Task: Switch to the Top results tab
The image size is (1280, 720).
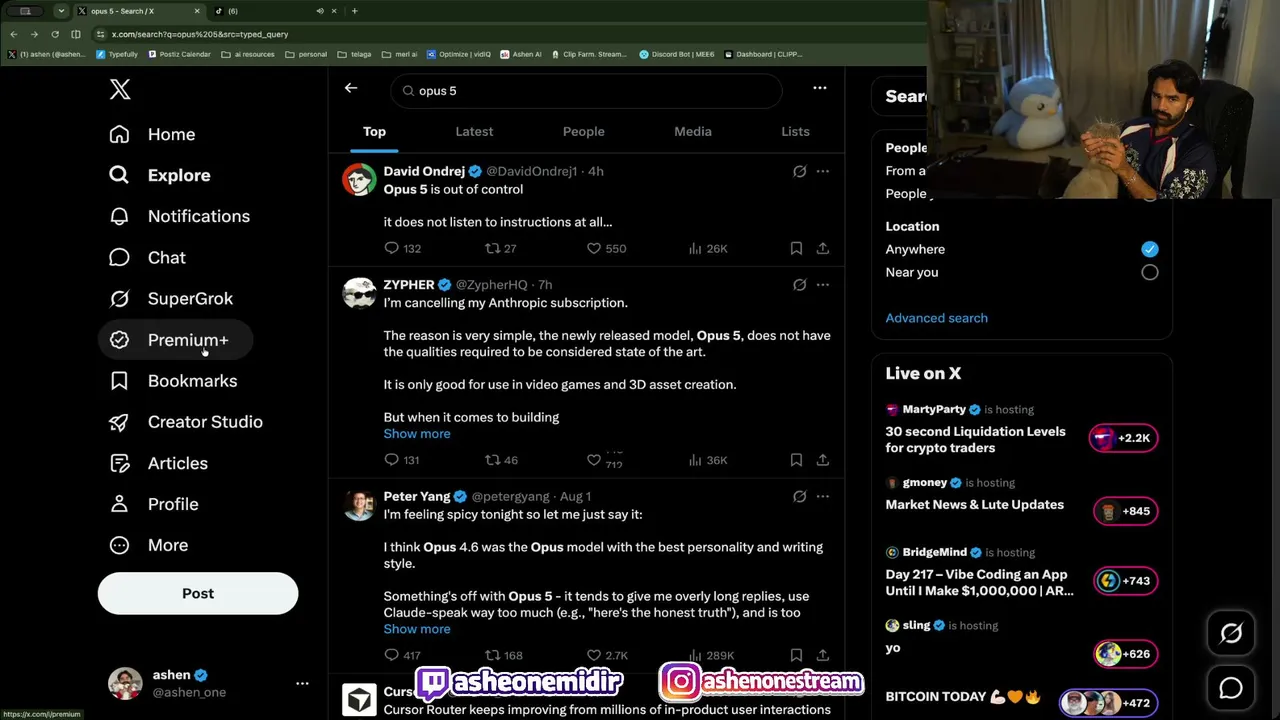Action: click(x=374, y=131)
